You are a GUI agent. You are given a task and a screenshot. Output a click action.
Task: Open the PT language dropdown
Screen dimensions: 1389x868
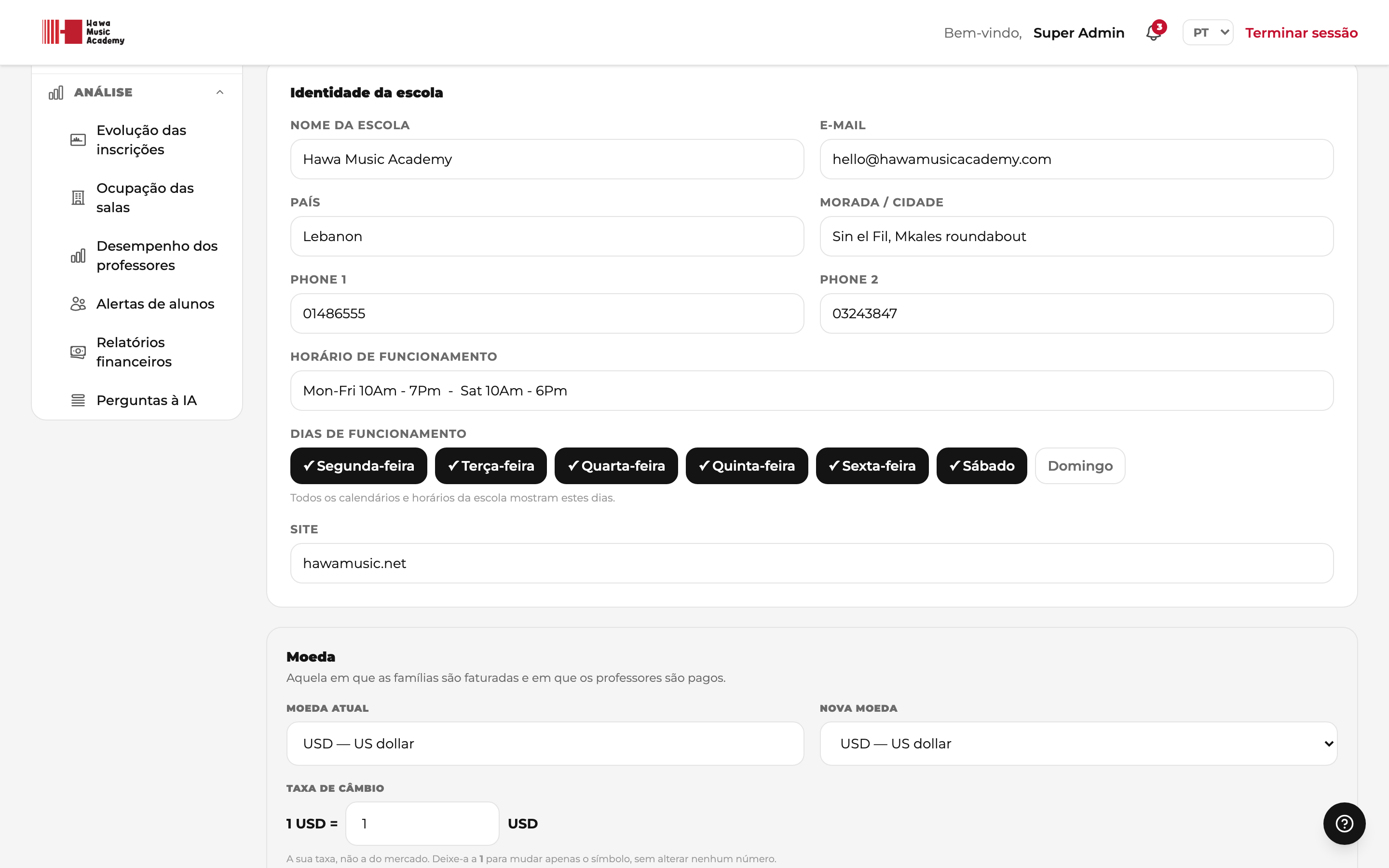click(x=1208, y=33)
